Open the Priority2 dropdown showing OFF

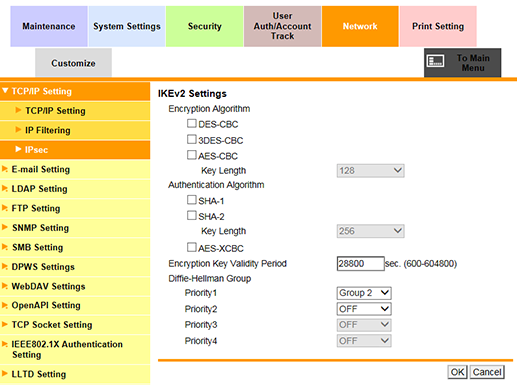364,309
